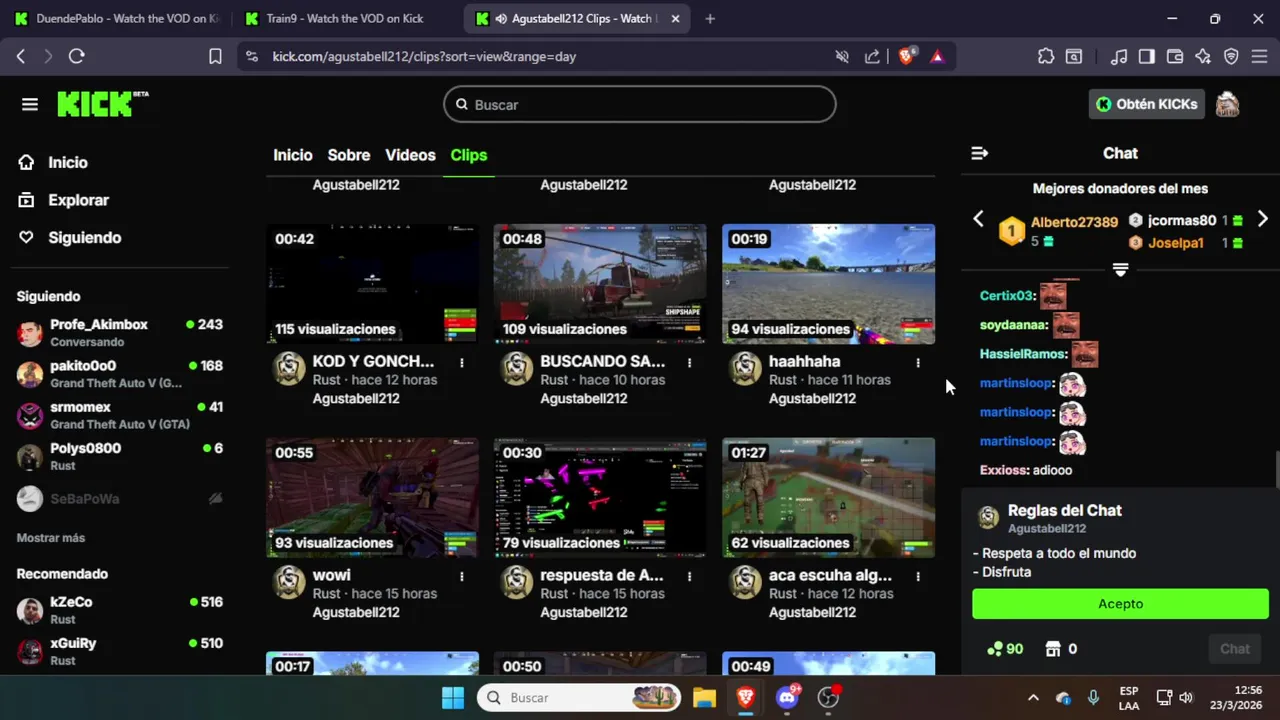Screen dimensions: 1280x720
Task: Play the aca escuha clip thumbnail
Action: coord(829,498)
